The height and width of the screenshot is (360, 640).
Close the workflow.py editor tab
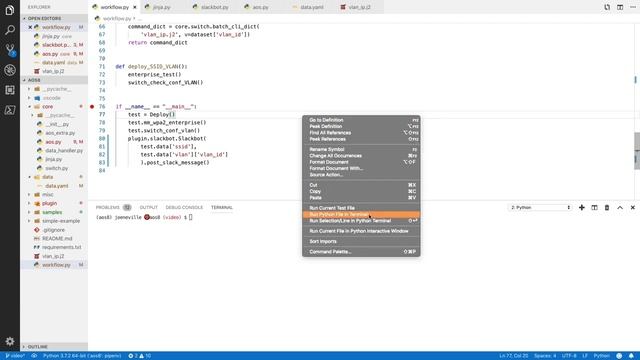point(135,7)
